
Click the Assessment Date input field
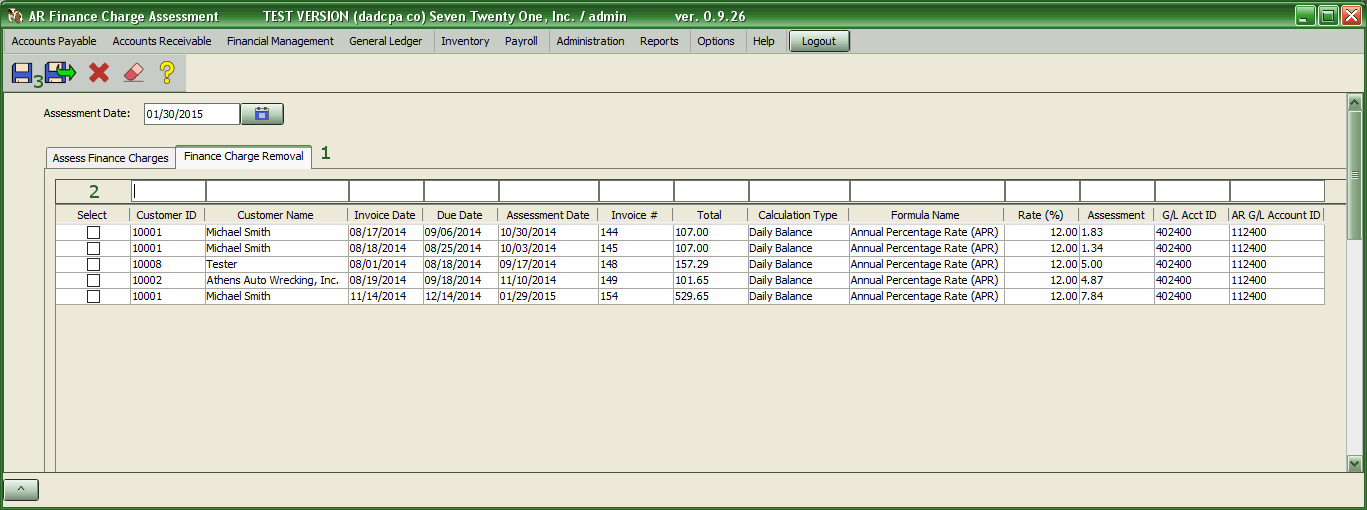click(x=192, y=114)
